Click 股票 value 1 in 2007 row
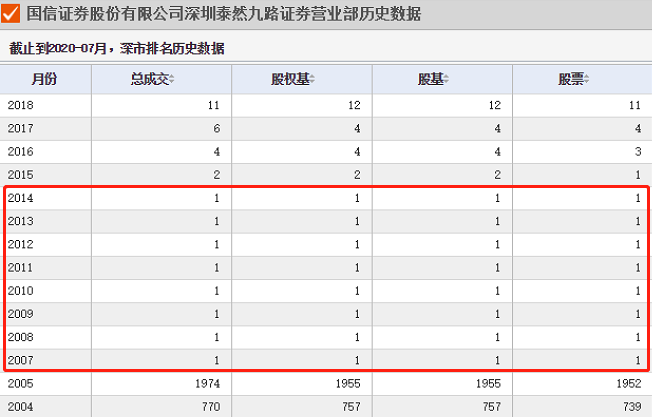 (x=638, y=360)
